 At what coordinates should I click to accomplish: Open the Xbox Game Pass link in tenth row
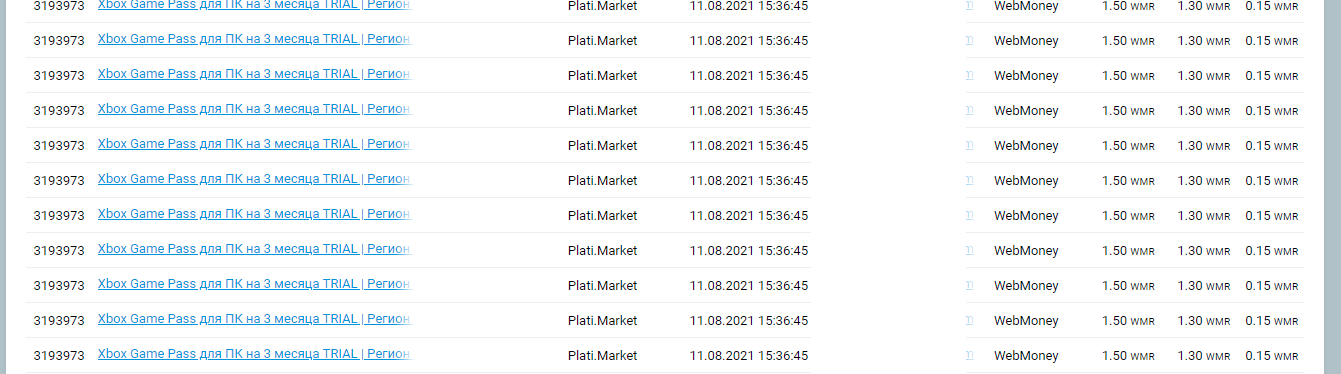(x=254, y=320)
